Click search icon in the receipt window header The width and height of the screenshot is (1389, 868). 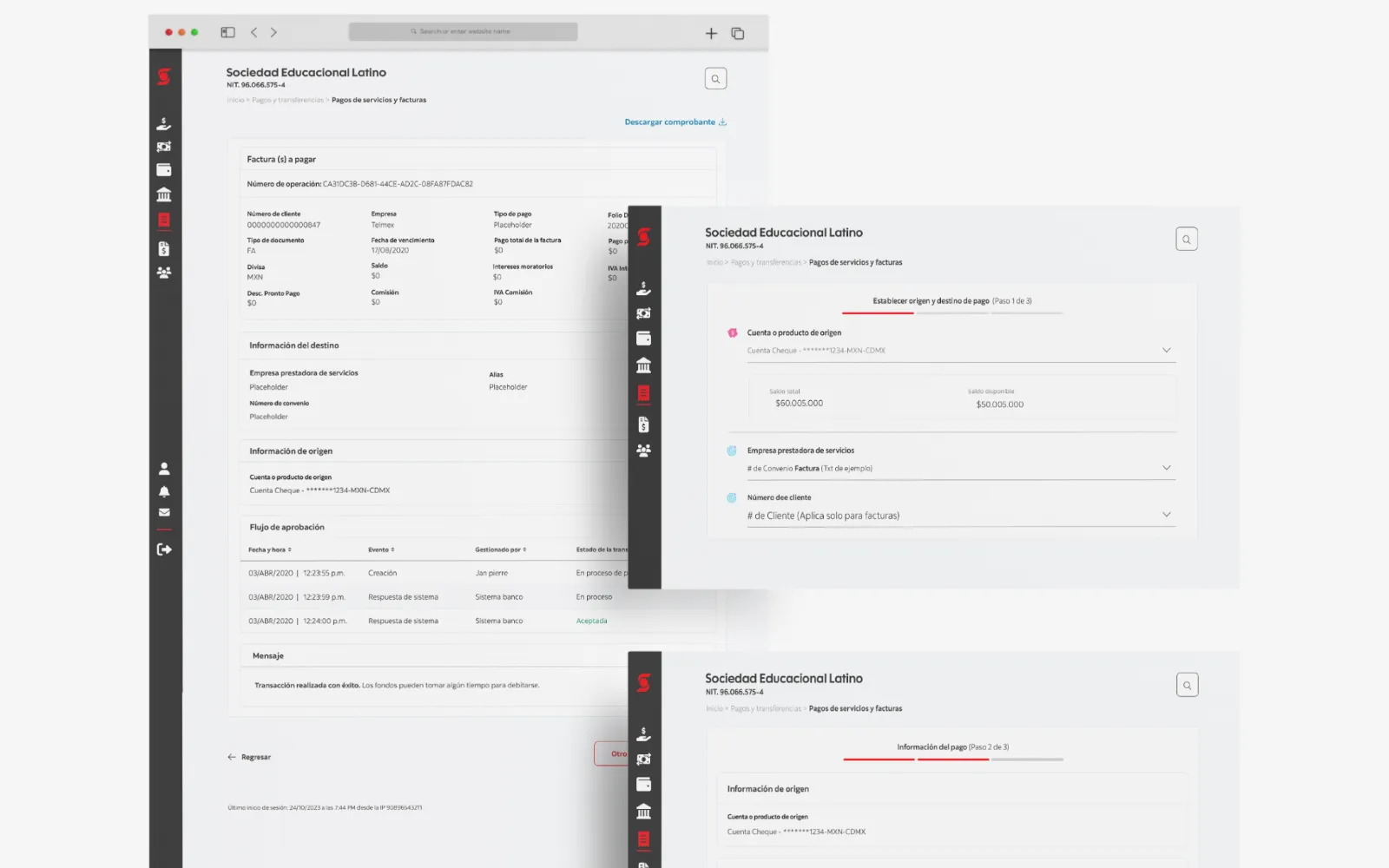715,79
